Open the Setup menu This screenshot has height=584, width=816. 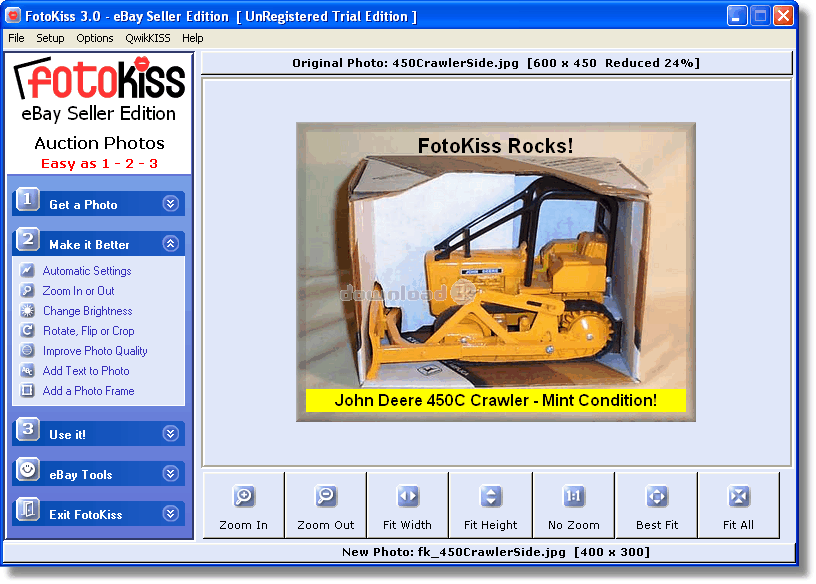(x=50, y=38)
